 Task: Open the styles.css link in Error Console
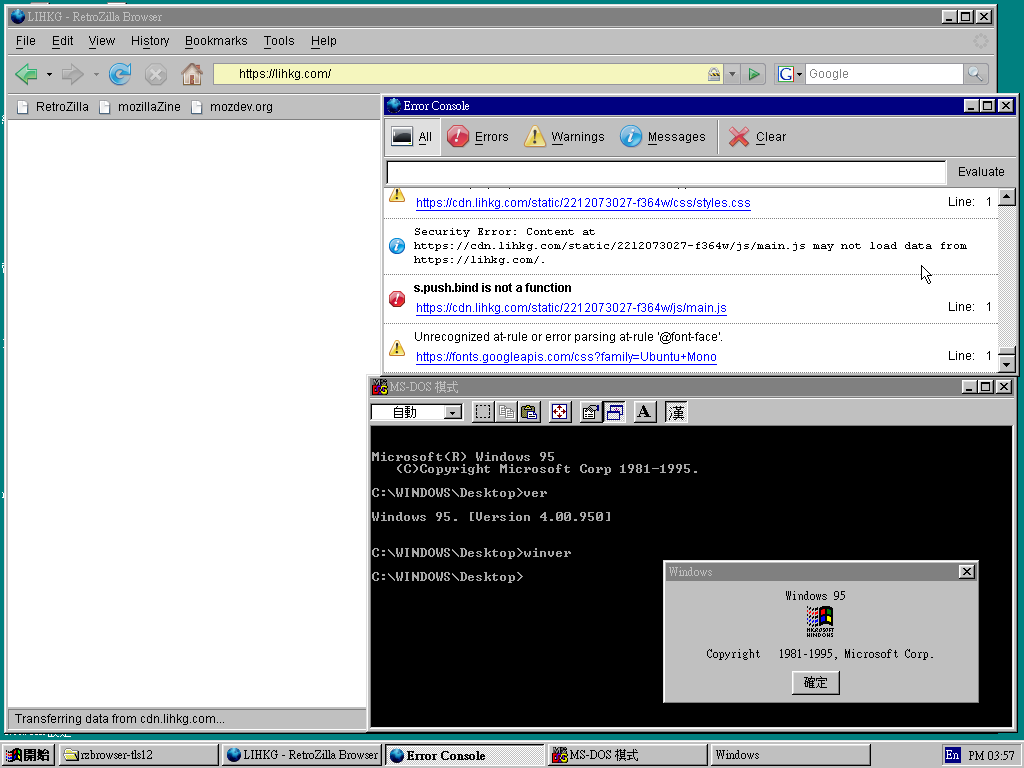583,202
